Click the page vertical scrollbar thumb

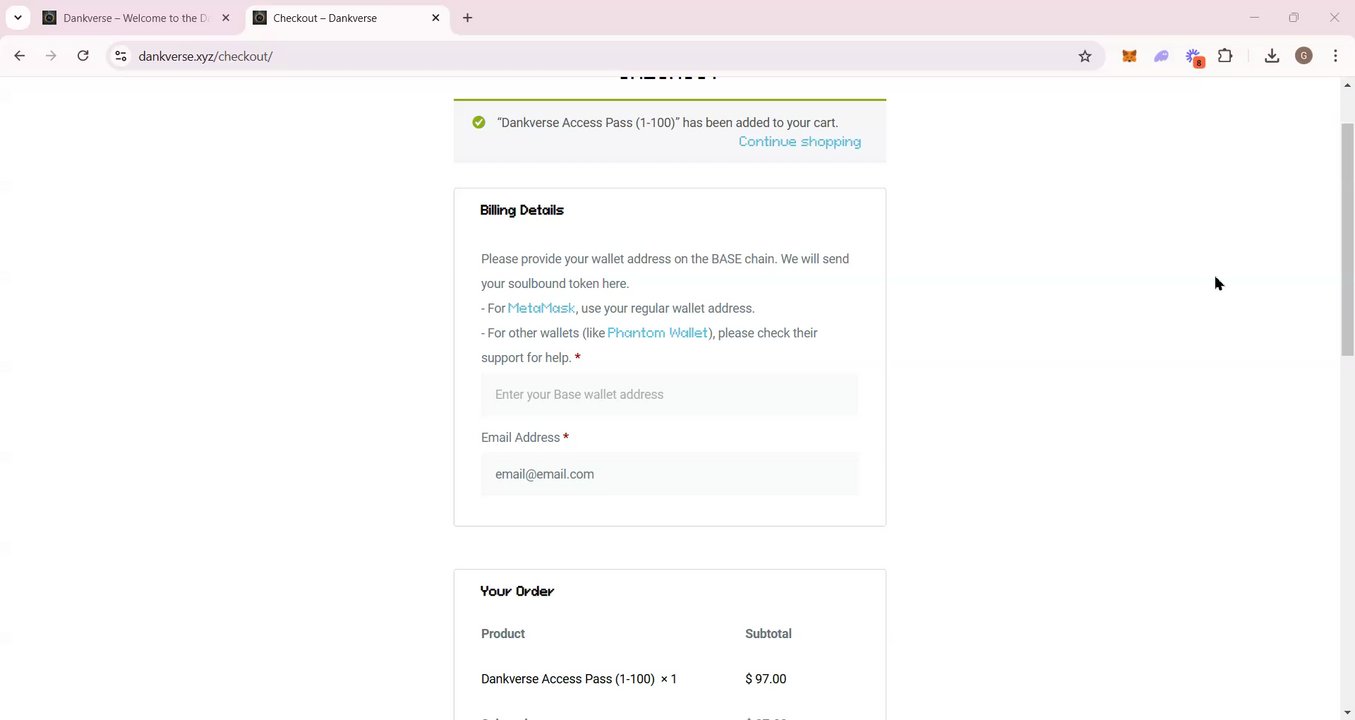point(1347,239)
